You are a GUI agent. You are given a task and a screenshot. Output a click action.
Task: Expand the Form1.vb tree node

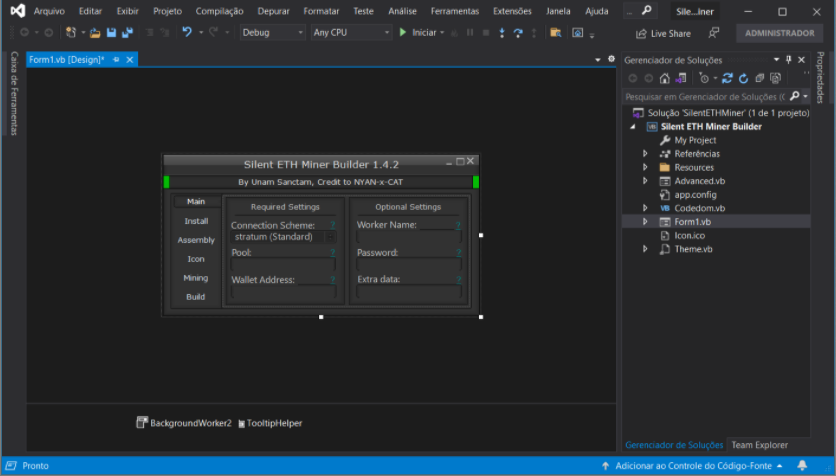645,221
